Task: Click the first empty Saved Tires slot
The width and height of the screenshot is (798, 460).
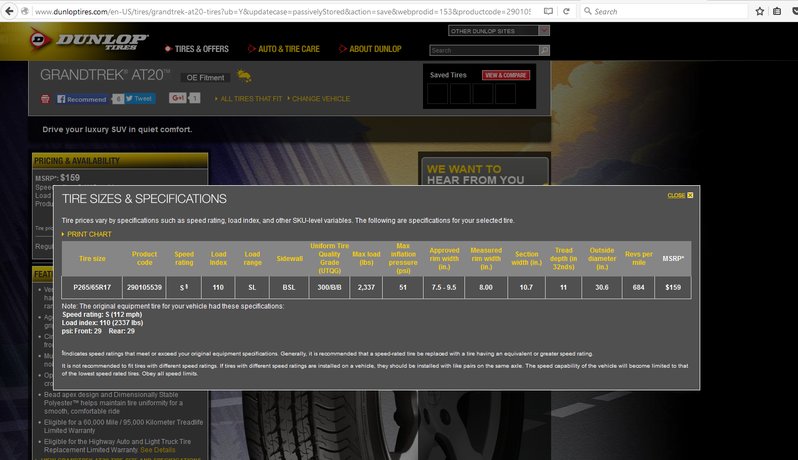Action: point(438,94)
